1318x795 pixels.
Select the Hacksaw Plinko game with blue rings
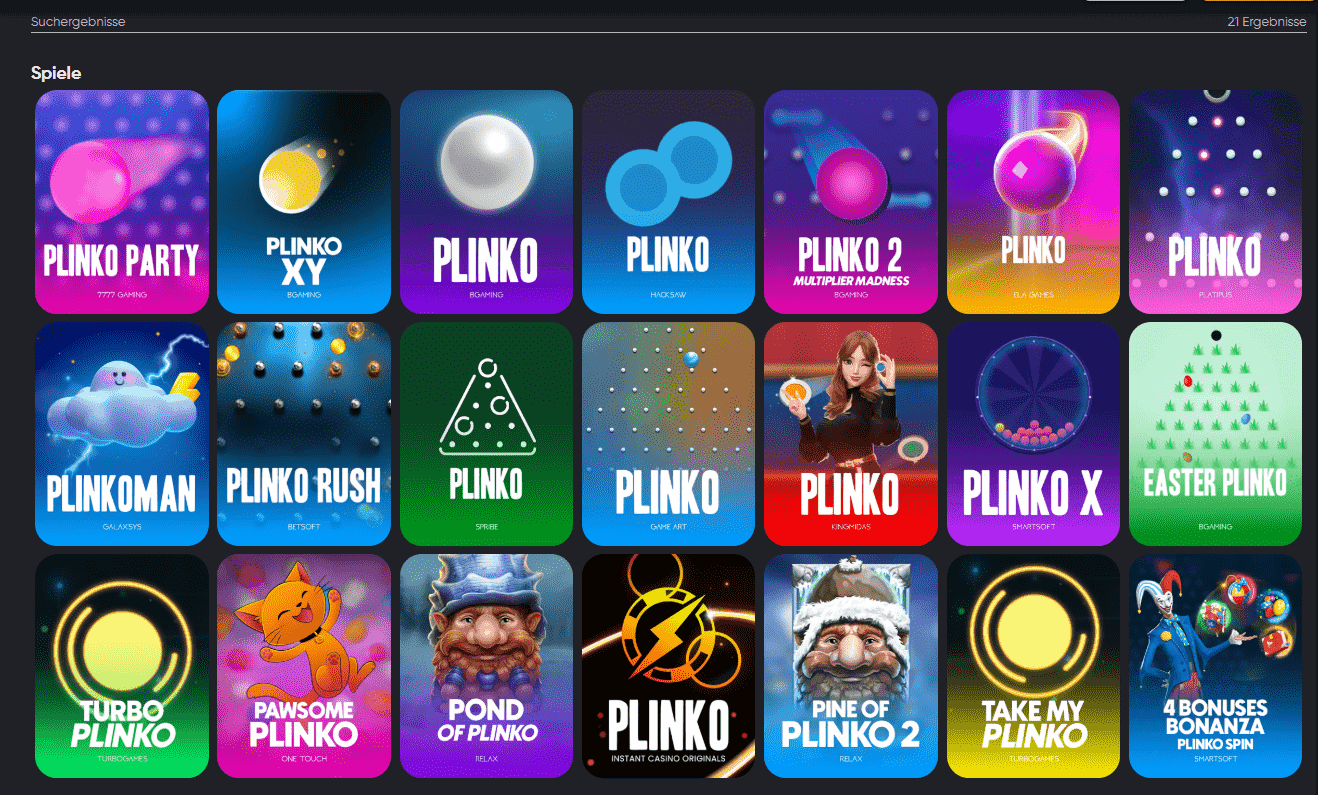pos(668,202)
